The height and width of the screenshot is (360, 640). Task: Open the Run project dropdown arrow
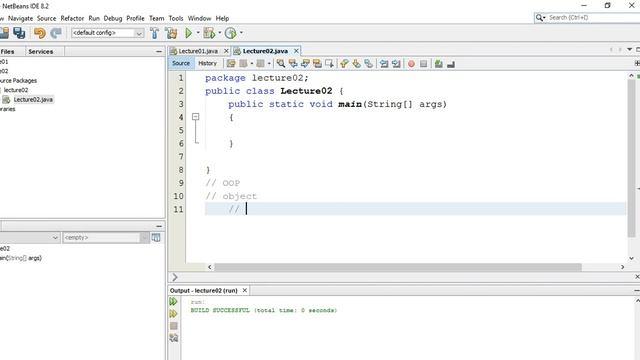pyautogui.click(x=198, y=33)
